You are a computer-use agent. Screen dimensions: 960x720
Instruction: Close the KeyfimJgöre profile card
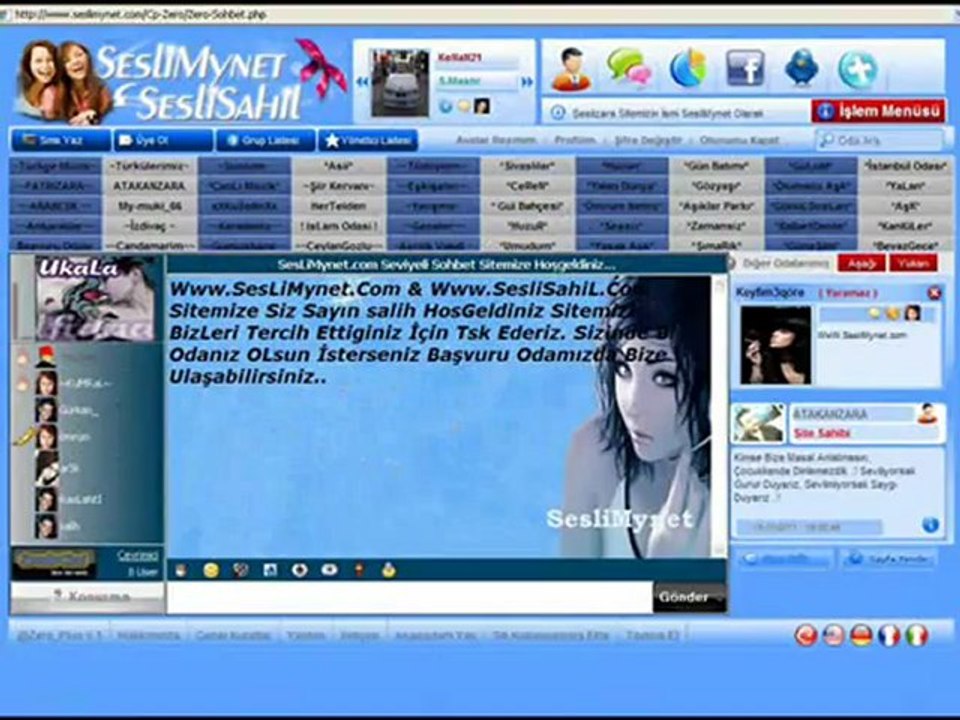click(x=934, y=293)
